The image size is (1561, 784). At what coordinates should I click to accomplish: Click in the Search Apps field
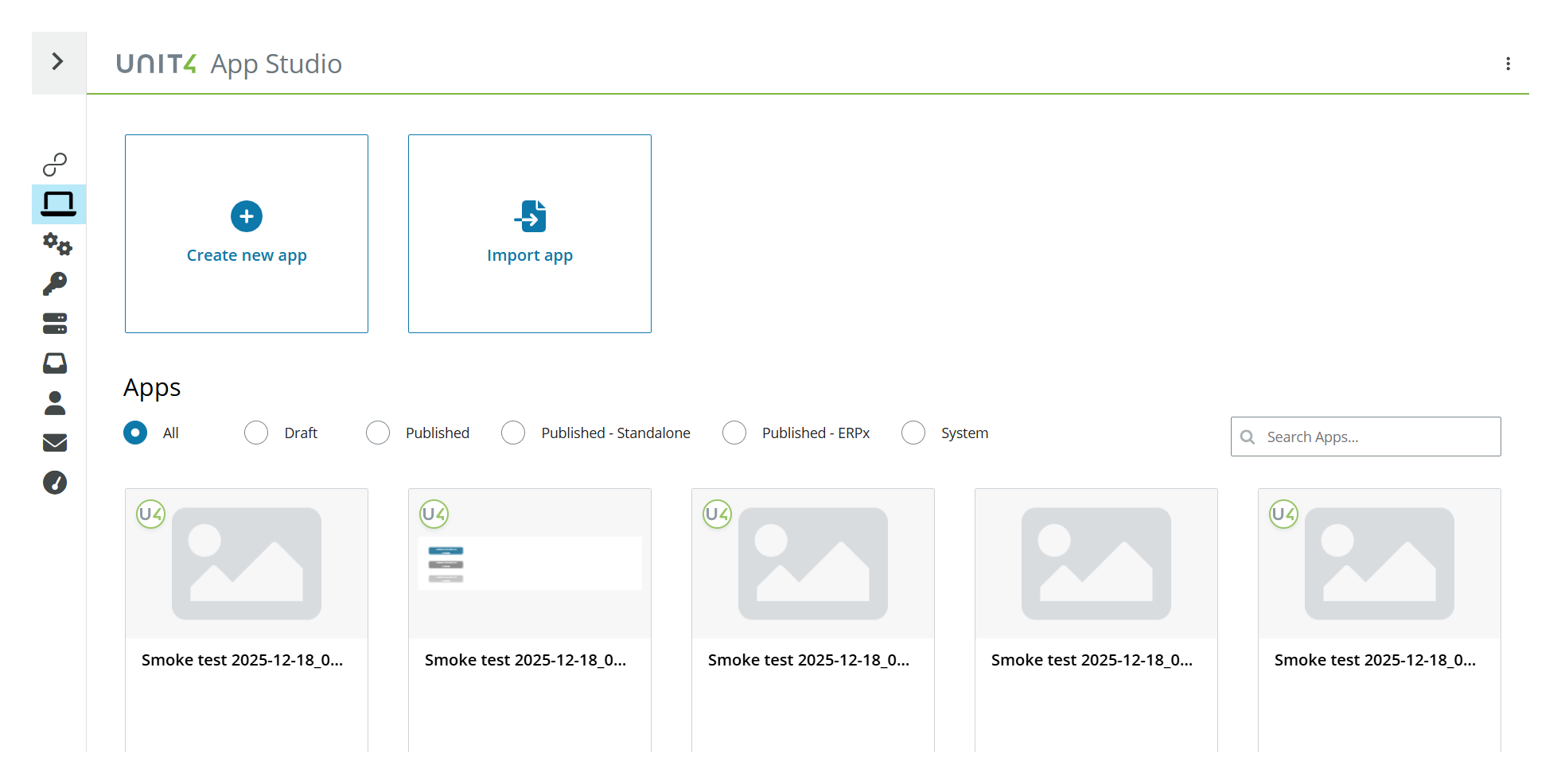pyautogui.click(x=1365, y=437)
